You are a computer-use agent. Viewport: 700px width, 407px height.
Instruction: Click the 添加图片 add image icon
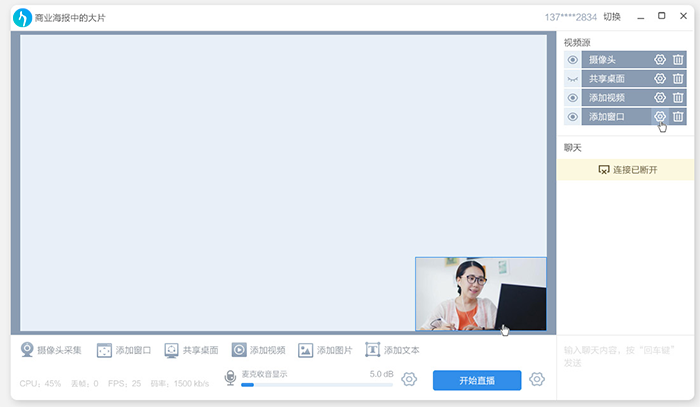pyautogui.click(x=306, y=350)
